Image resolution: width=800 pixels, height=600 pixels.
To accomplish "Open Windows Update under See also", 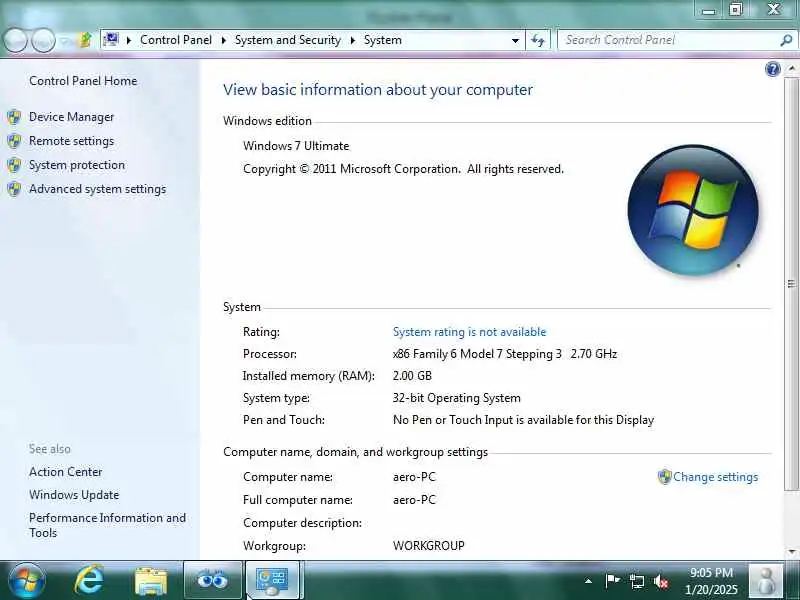I will tap(74, 495).
